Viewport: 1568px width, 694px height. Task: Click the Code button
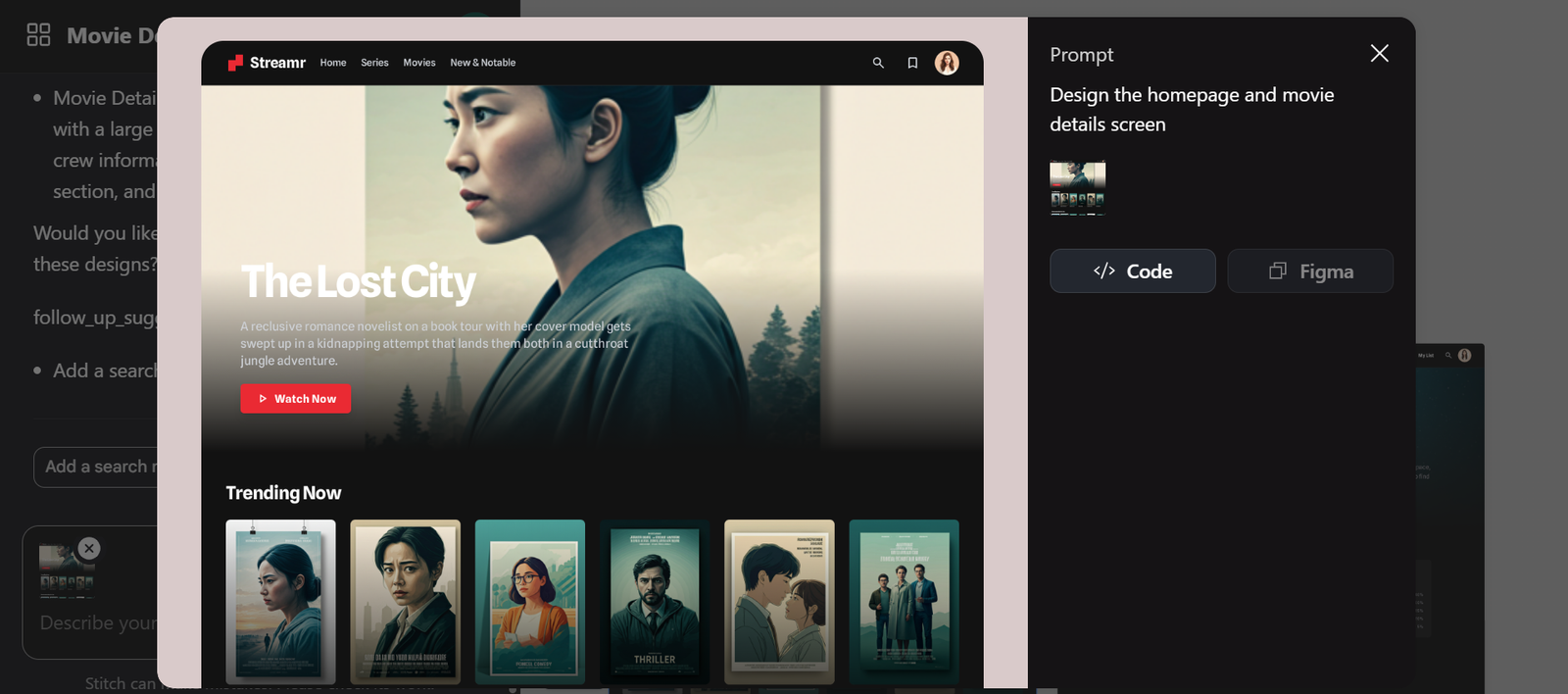point(1132,272)
